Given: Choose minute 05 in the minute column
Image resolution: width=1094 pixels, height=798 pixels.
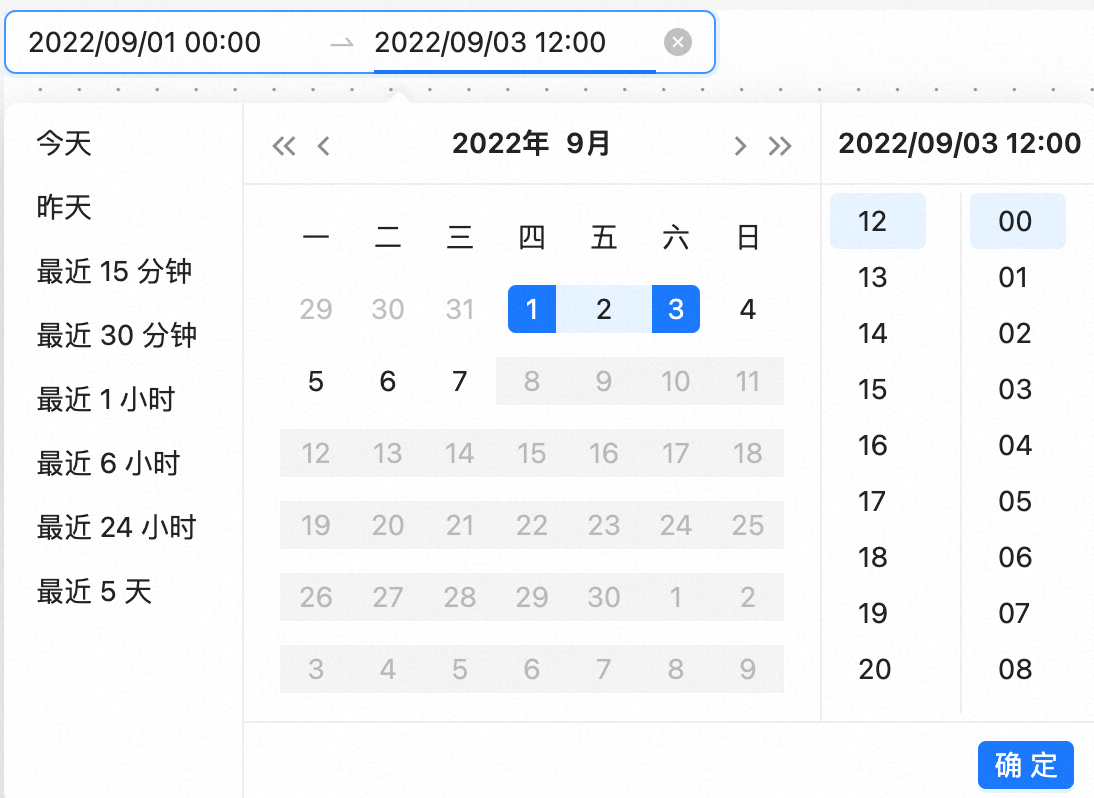Looking at the screenshot, I should 1014,501.
